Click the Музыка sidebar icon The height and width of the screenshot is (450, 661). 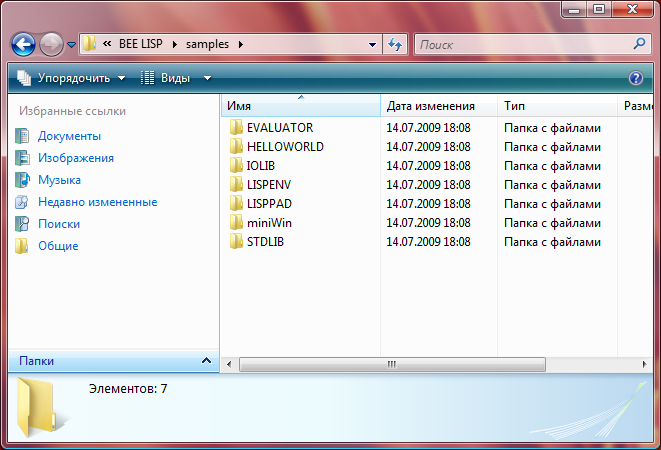tap(22, 180)
